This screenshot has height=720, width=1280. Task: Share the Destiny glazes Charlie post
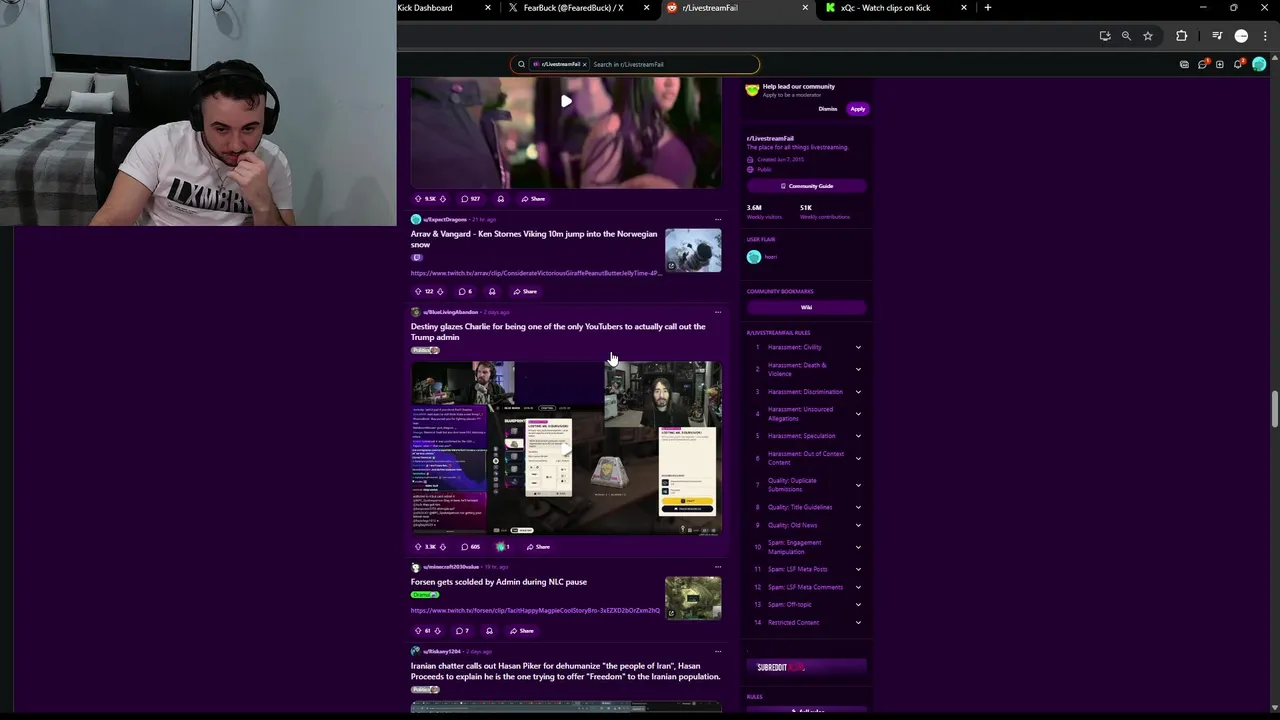(x=539, y=546)
